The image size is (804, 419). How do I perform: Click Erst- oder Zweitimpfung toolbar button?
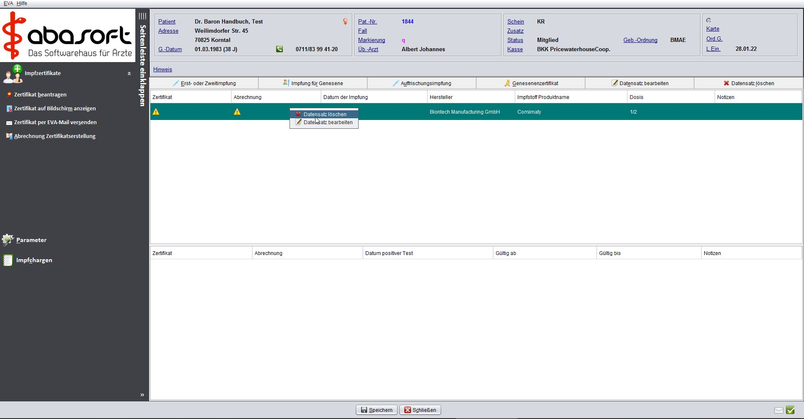(204, 83)
